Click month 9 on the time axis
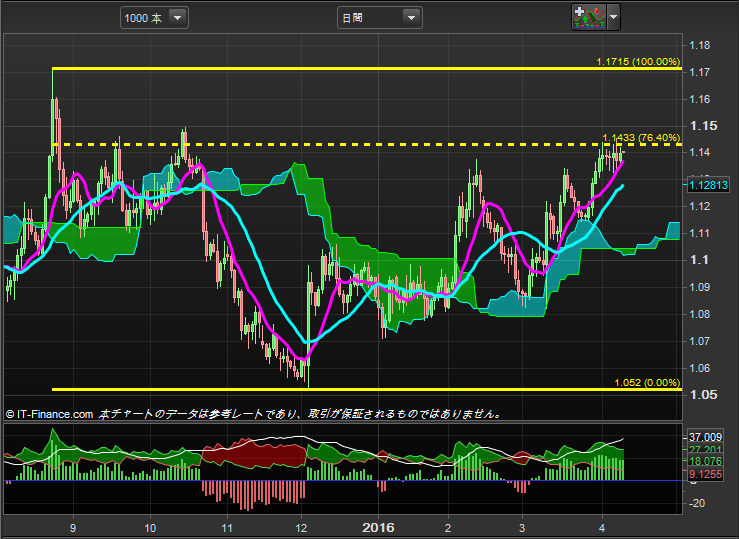Screen dimensions: 739x539 pos(73,528)
